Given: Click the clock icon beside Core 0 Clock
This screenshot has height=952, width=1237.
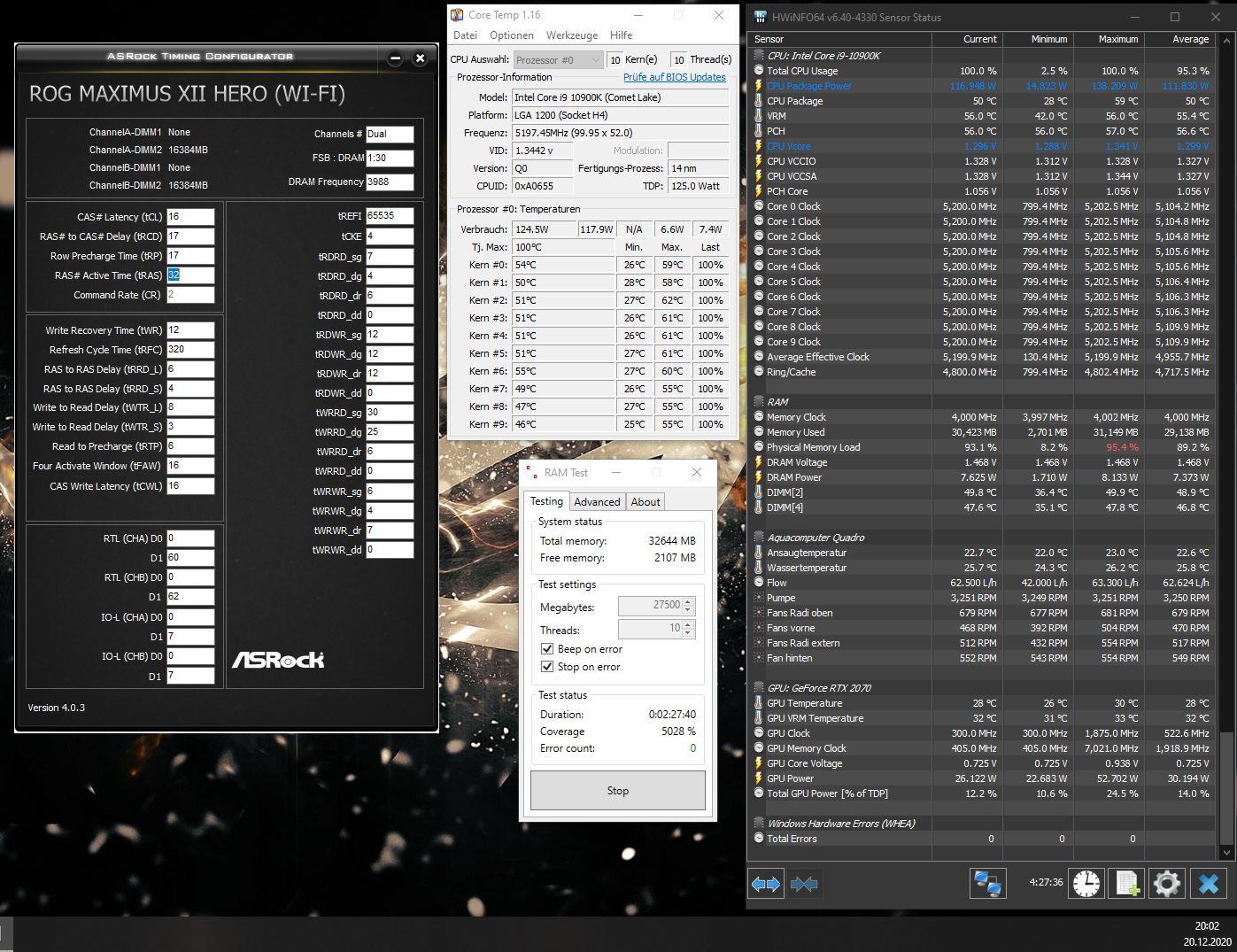Looking at the screenshot, I should (x=759, y=206).
